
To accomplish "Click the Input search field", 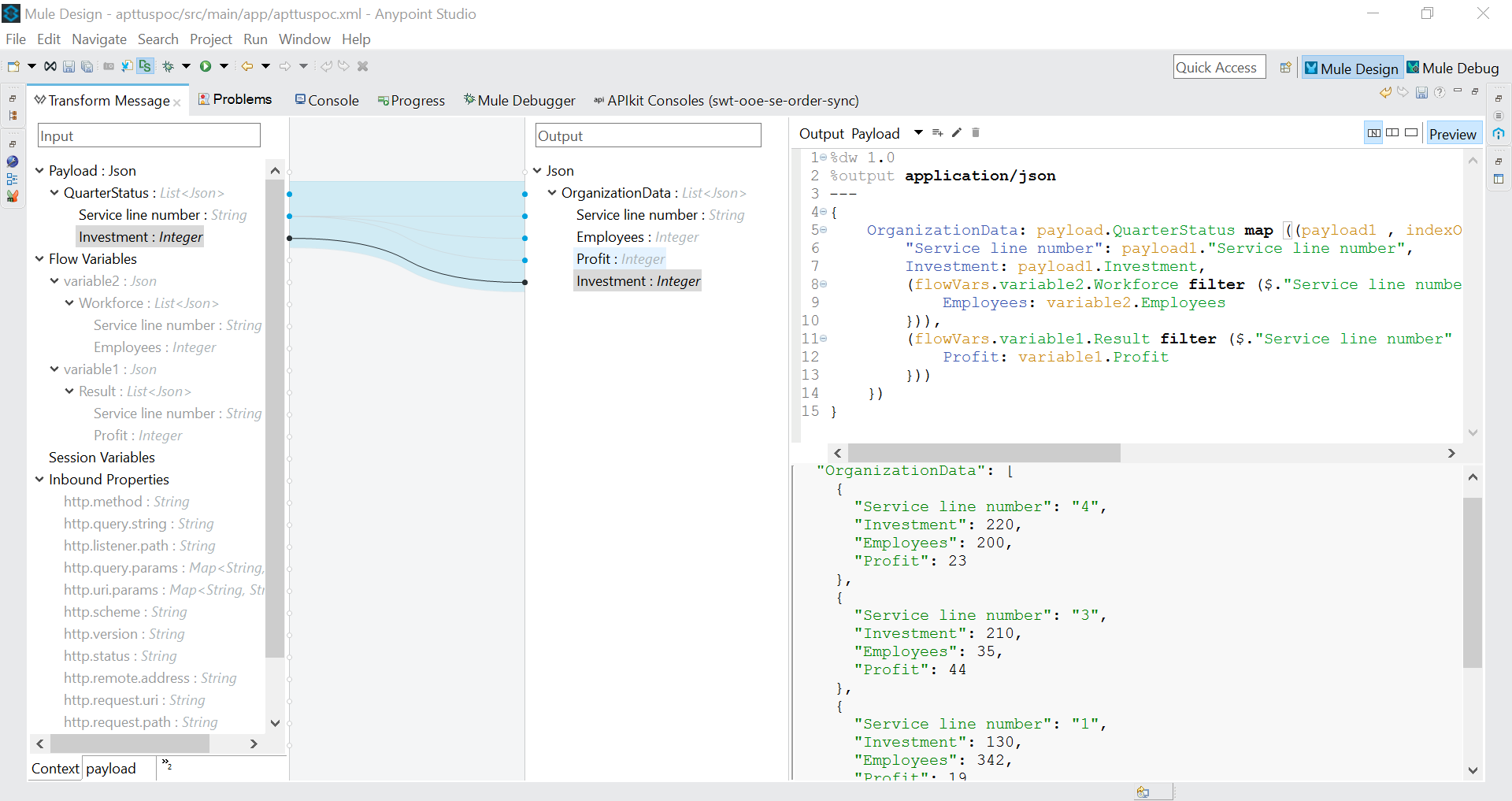I will [149, 135].
